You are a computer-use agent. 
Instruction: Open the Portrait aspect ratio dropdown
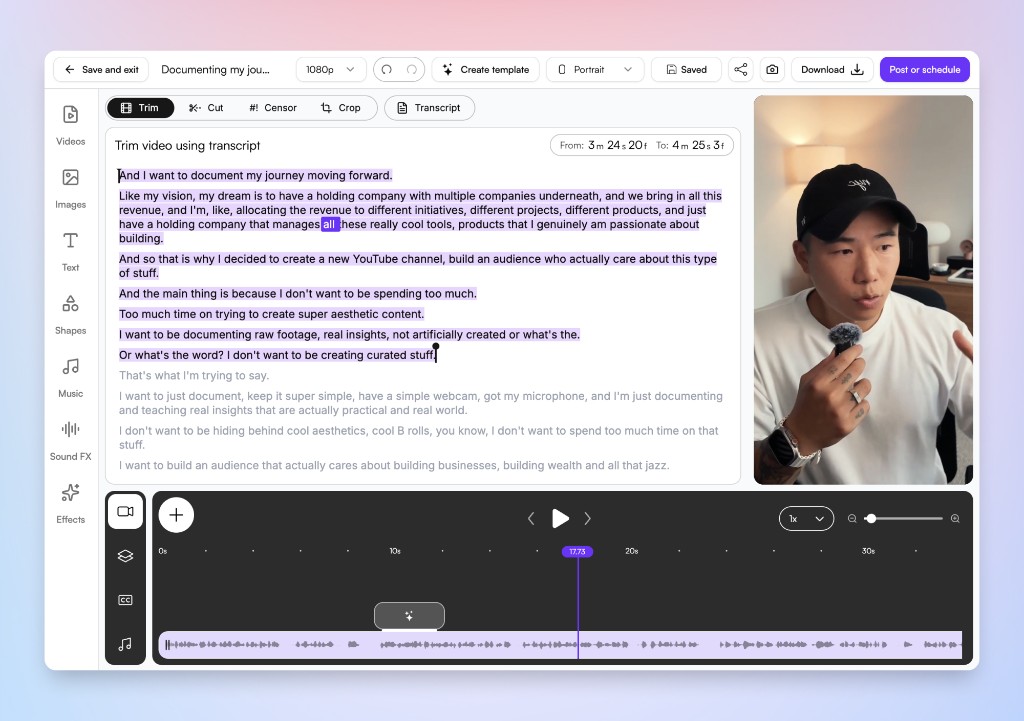tap(596, 69)
